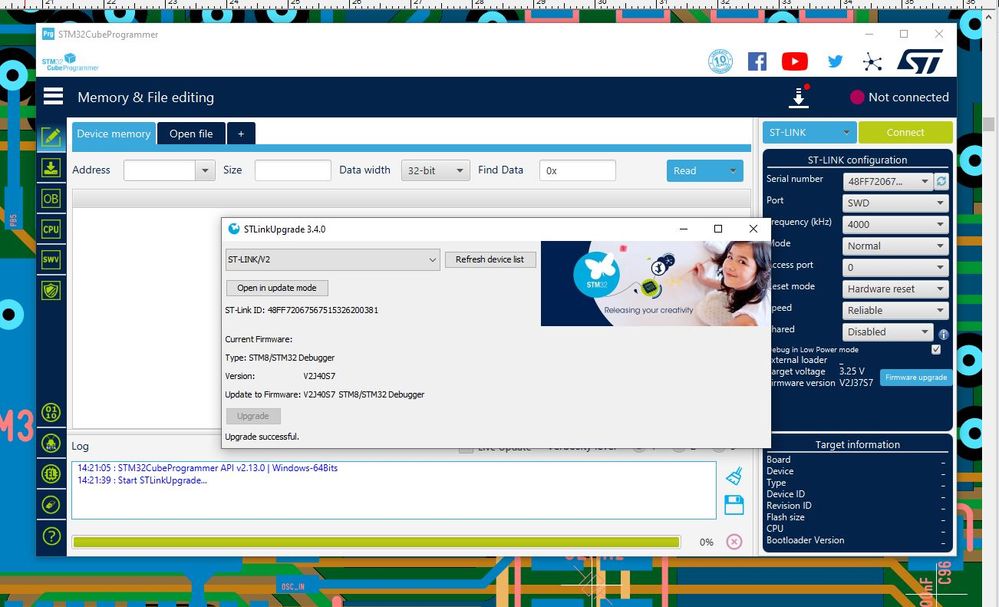Click Refresh device list button
Screen dimensions: 999x607
(x=490, y=259)
